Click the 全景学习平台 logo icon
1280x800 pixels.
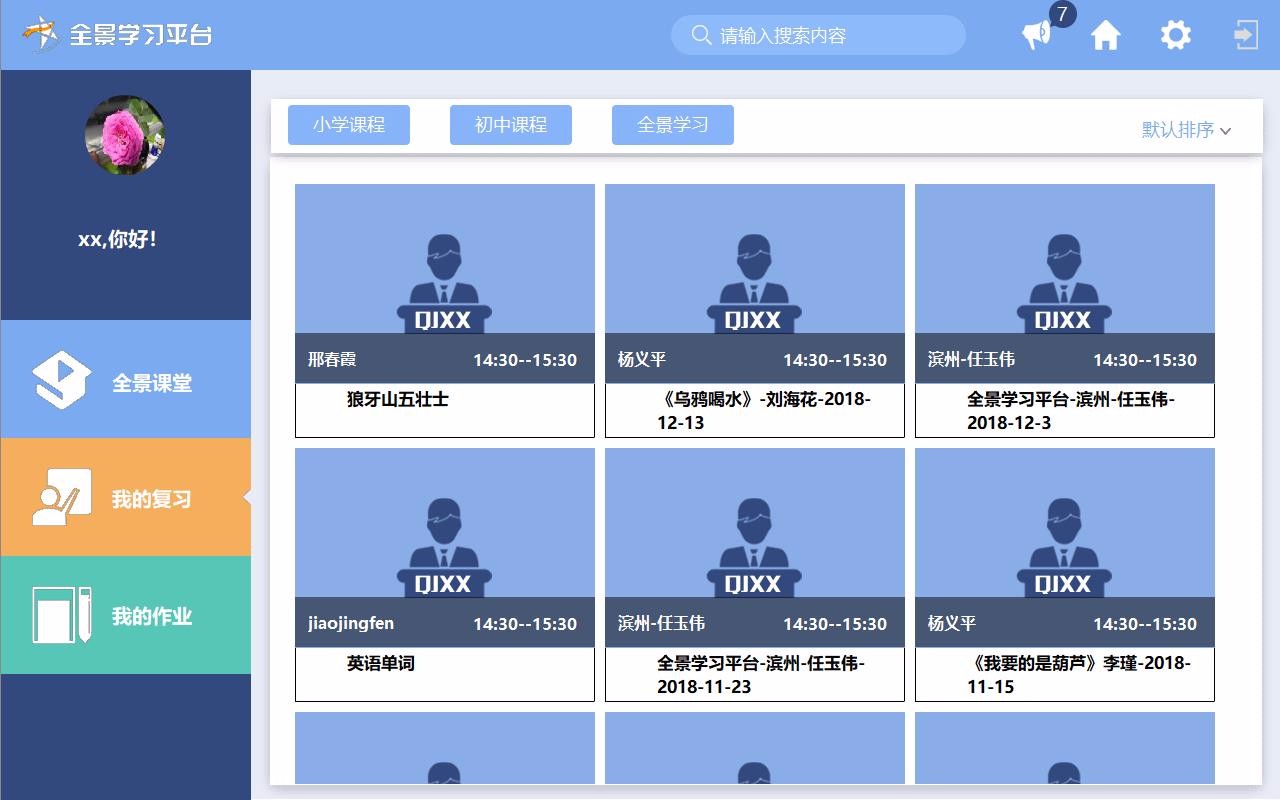click(40, 32)
